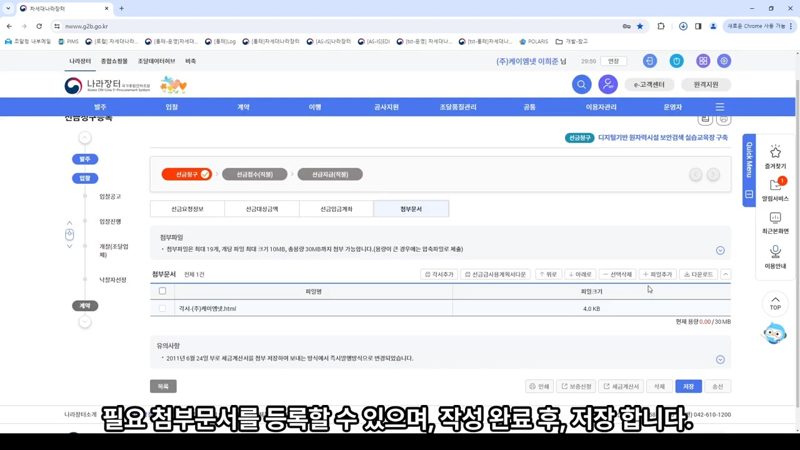This screenshot has height=450, width=800.
Task: Open the 계약 main menu
Action: tap(243, 107)
